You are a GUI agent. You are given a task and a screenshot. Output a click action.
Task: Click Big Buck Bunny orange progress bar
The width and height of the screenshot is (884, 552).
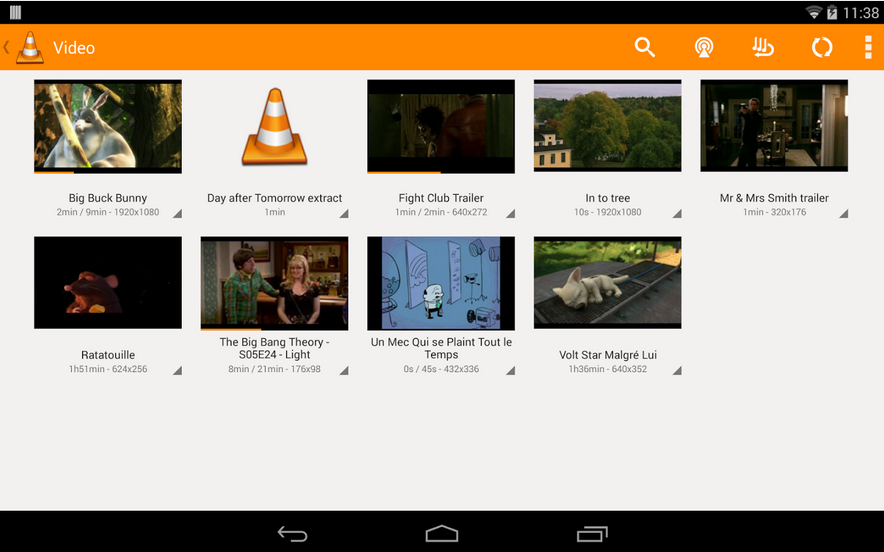54,173
